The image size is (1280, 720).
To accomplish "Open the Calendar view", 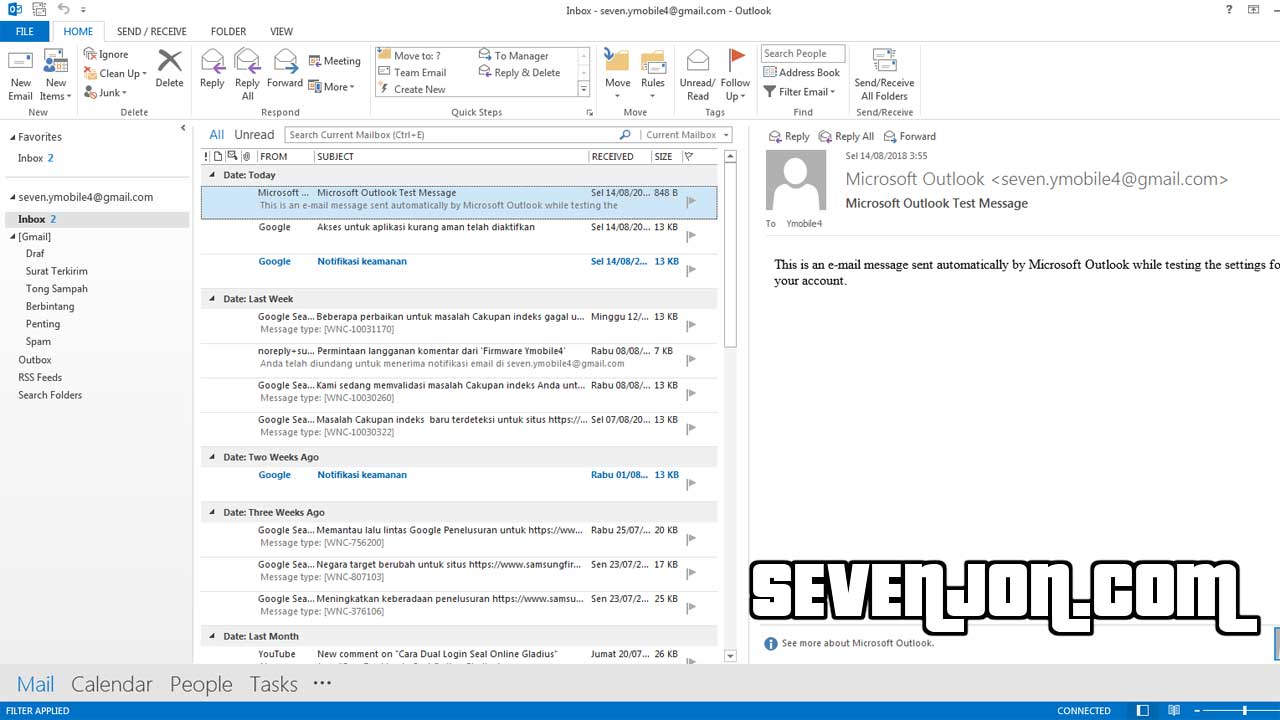I will [x=112, y=684].
